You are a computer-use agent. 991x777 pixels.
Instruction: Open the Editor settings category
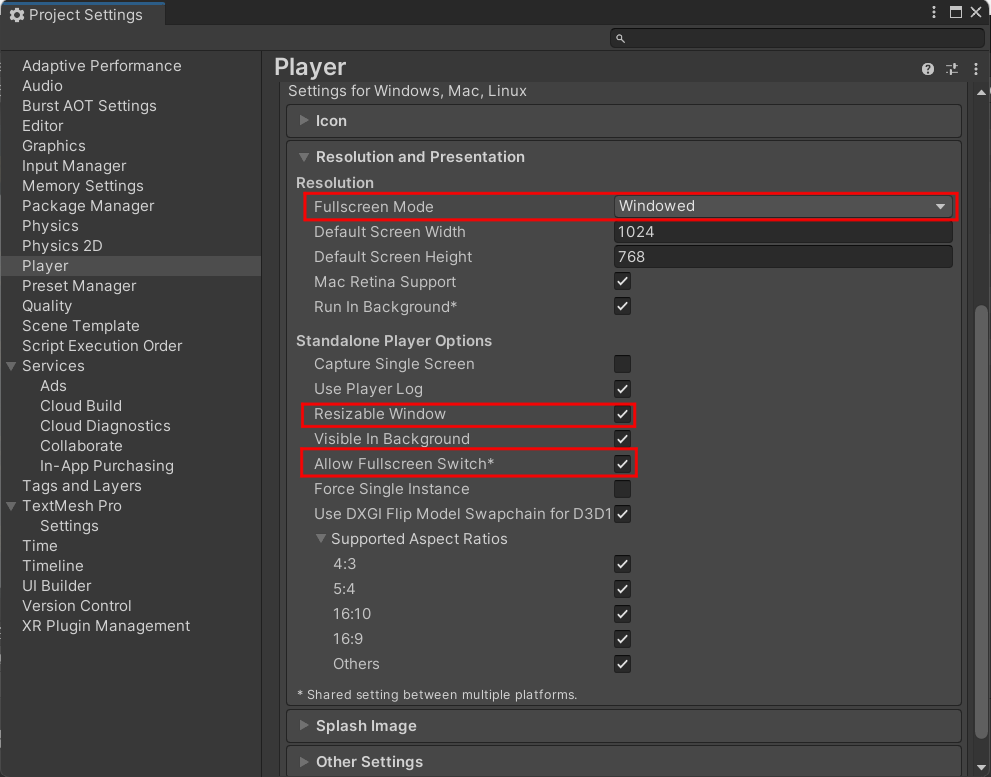pyautogui.click(x=42, y=126)
